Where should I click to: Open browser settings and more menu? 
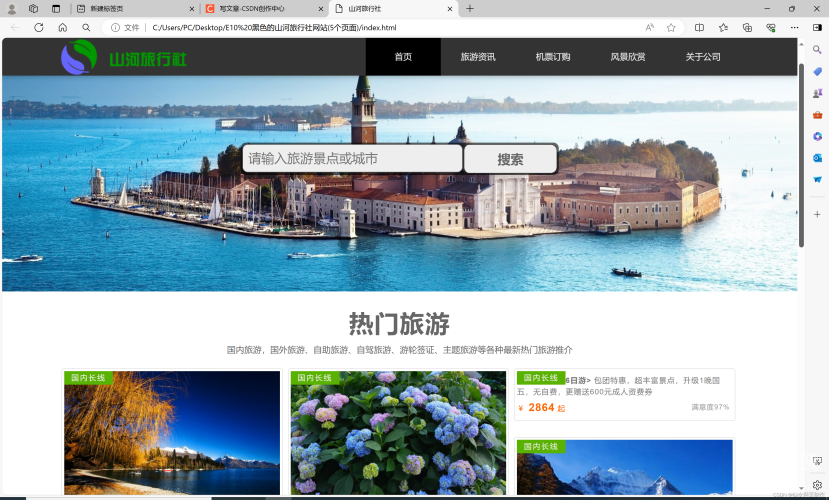794,27
